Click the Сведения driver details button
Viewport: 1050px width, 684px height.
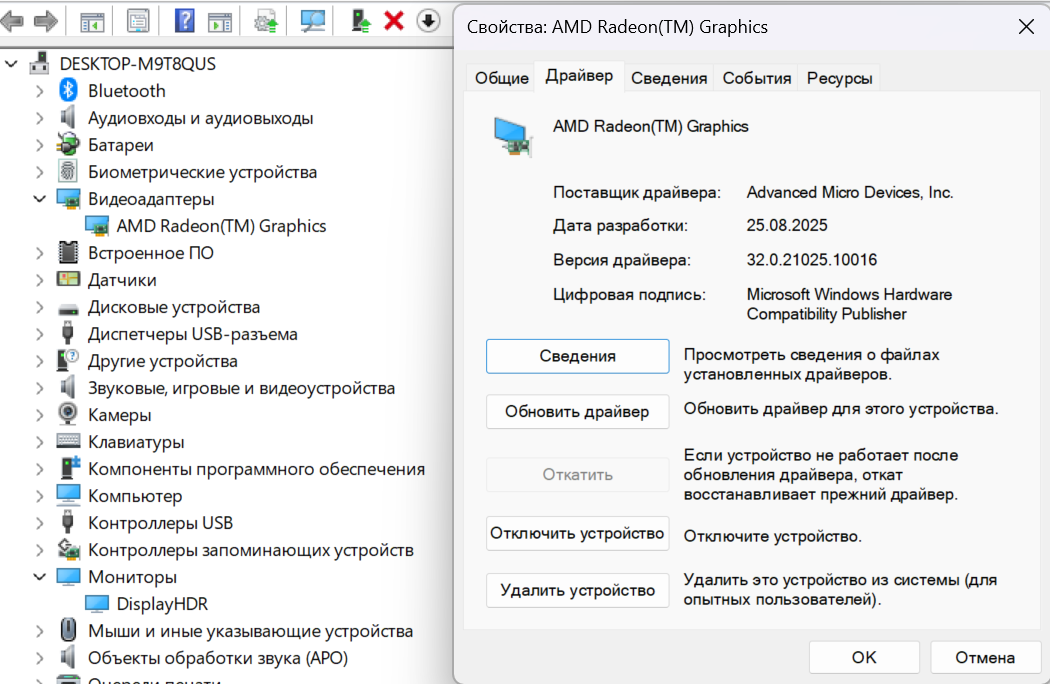tap(577, 356)
